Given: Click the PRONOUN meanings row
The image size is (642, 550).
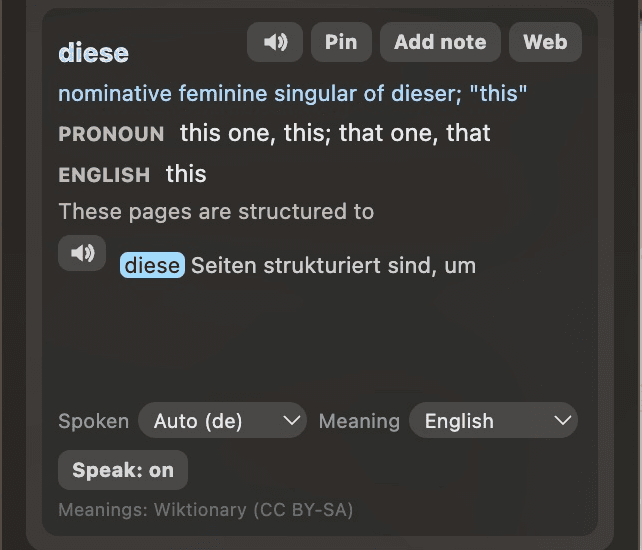Looking at the screenshot, I should click(x=274, y=133).
